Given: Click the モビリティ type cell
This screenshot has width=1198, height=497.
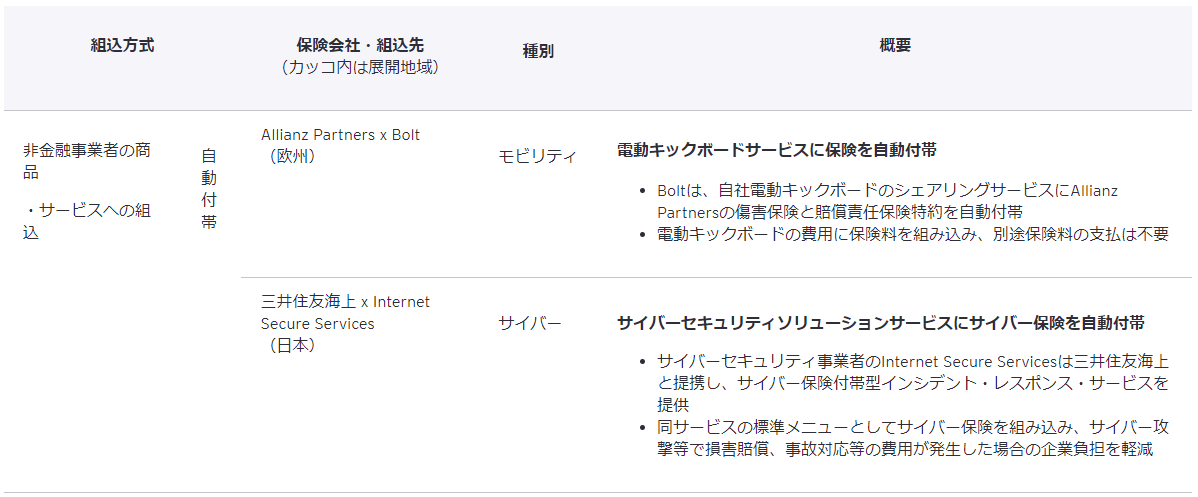Looking at the screenshot, I should pos(537,156).
